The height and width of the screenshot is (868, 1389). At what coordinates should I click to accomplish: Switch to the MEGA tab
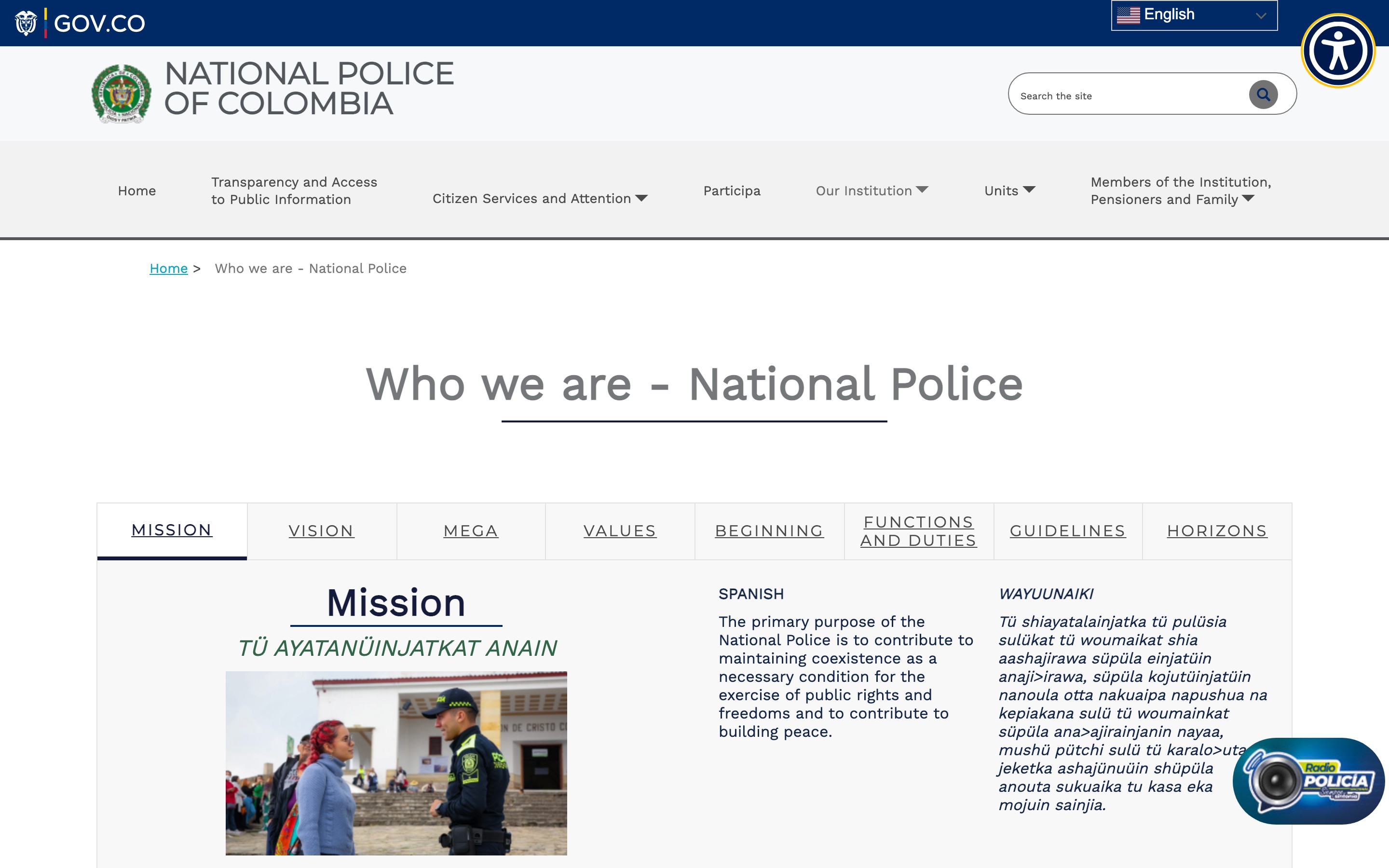pyautogui.click(x=471, y=531)
